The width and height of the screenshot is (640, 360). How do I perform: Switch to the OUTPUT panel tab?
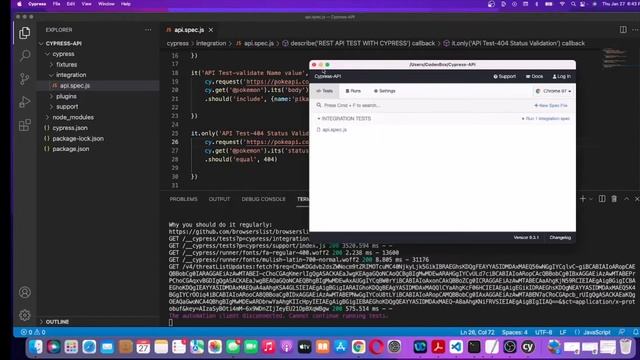pyautogui.click(x=219, y=199)
